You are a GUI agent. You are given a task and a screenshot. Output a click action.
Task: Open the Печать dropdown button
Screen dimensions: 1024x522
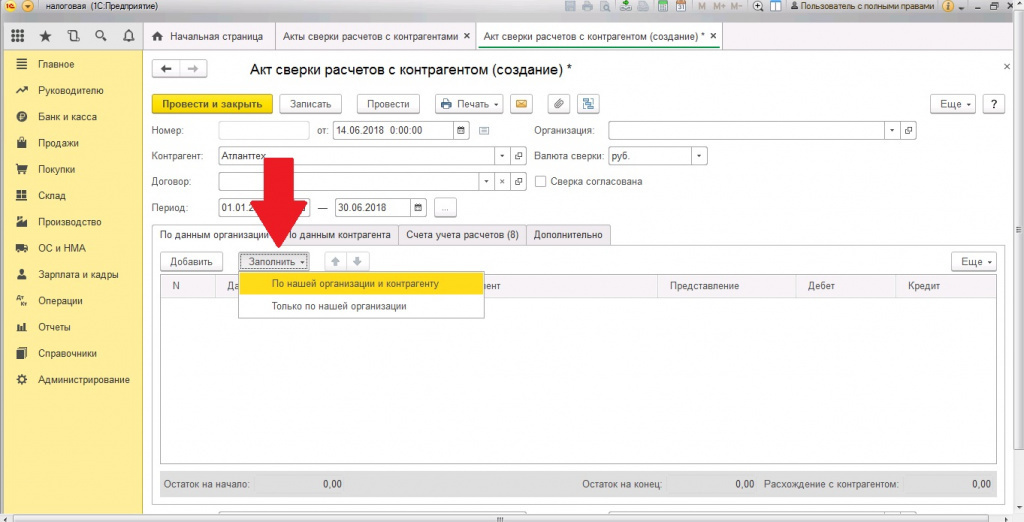tap(469, 104)
